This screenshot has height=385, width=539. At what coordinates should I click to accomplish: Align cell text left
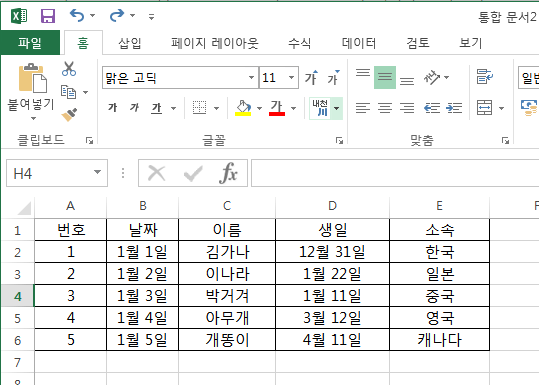click(x=363, y=108)
